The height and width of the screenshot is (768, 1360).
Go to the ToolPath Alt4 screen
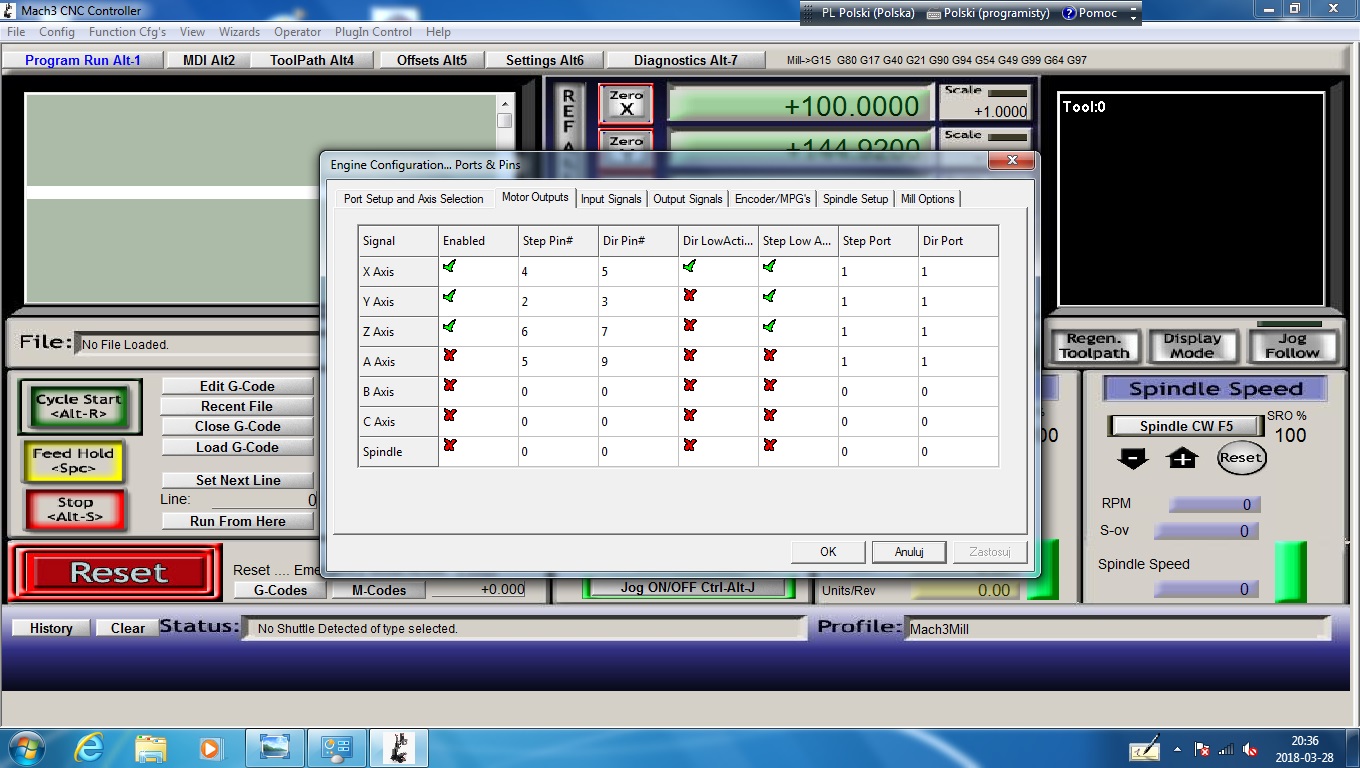(x=312, y=60)
